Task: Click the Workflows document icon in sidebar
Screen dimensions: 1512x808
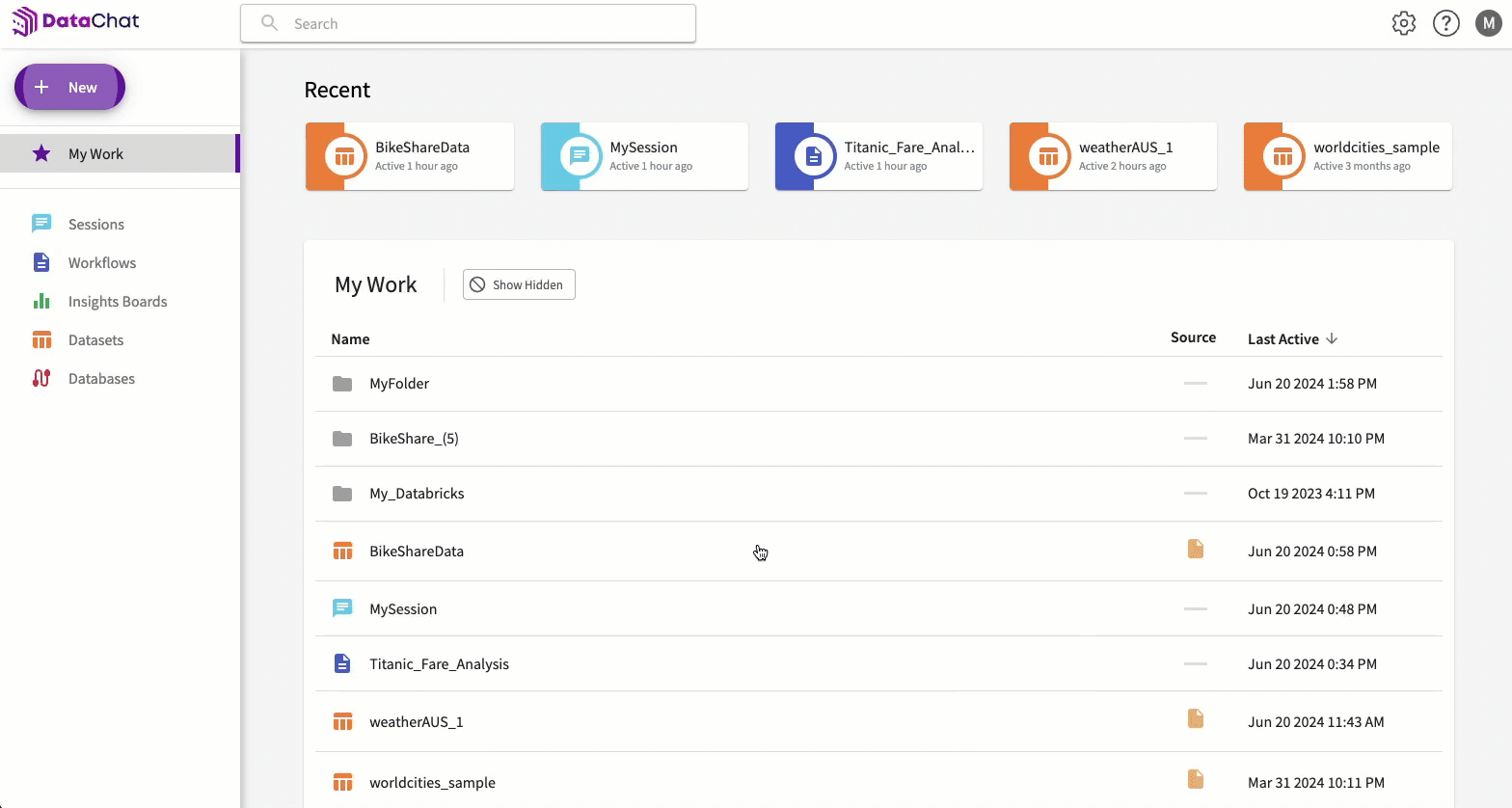Action: (41, 262)
